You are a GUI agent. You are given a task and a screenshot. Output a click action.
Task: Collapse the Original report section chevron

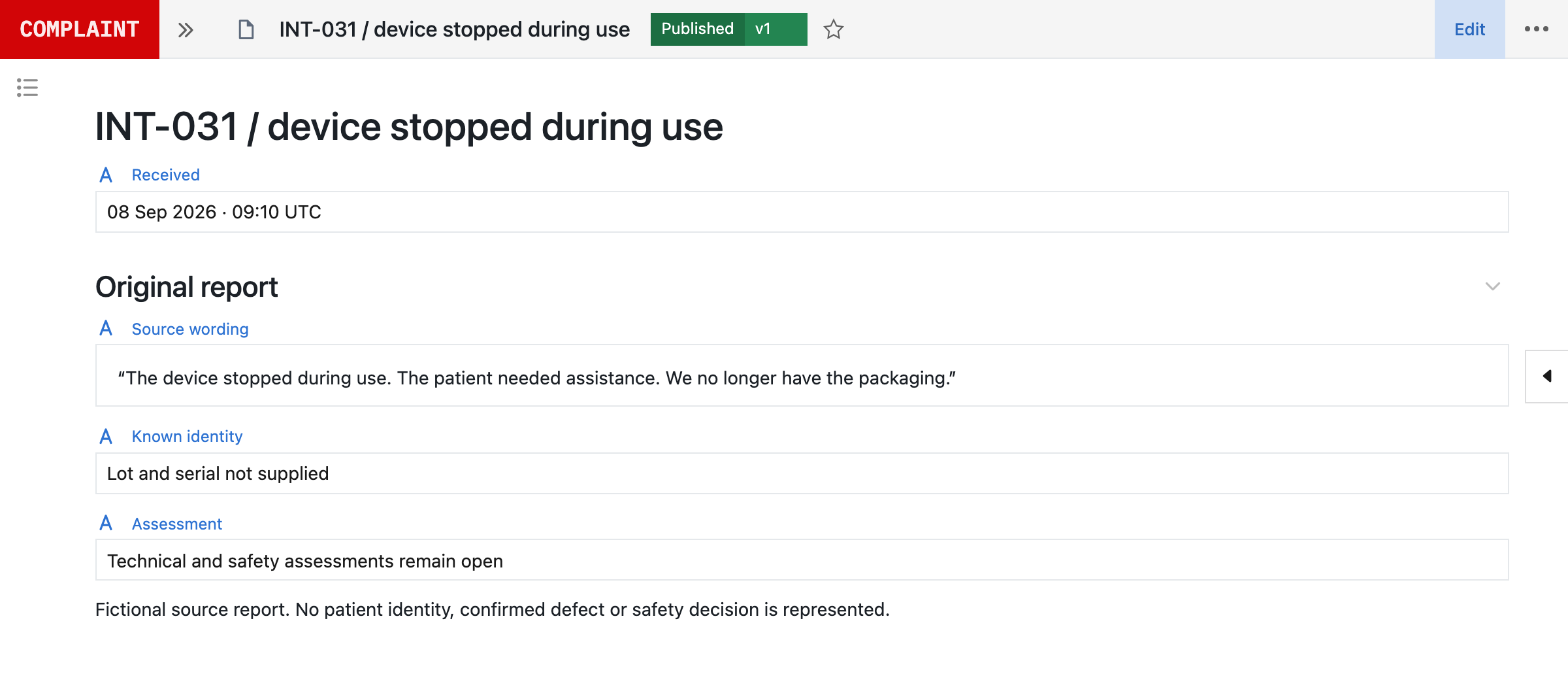[x=1492, y=286]
